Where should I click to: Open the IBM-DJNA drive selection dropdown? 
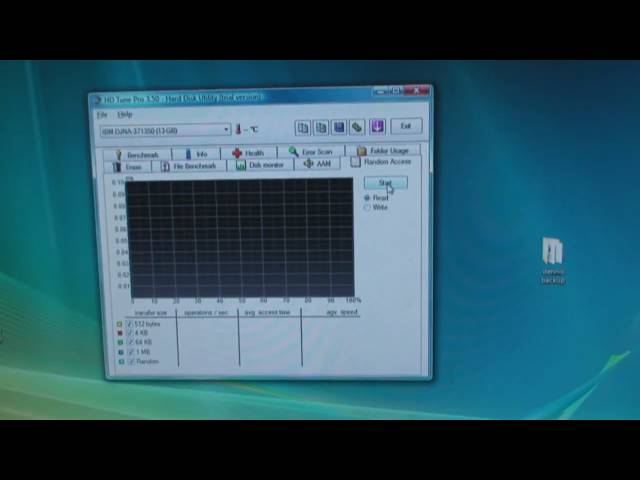pos(165,131)
